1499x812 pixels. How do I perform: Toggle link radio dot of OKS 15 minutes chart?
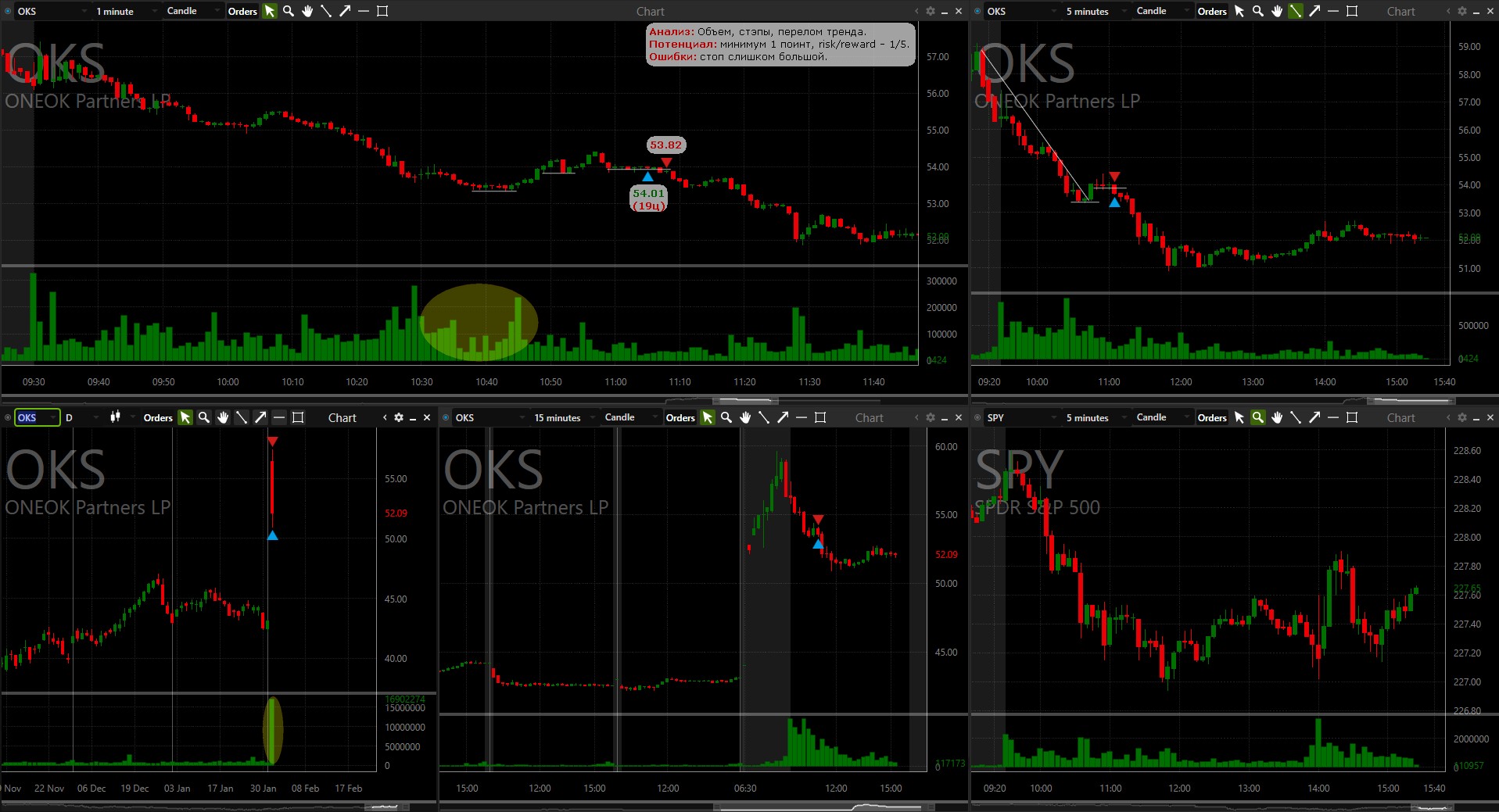click(446, 417)
